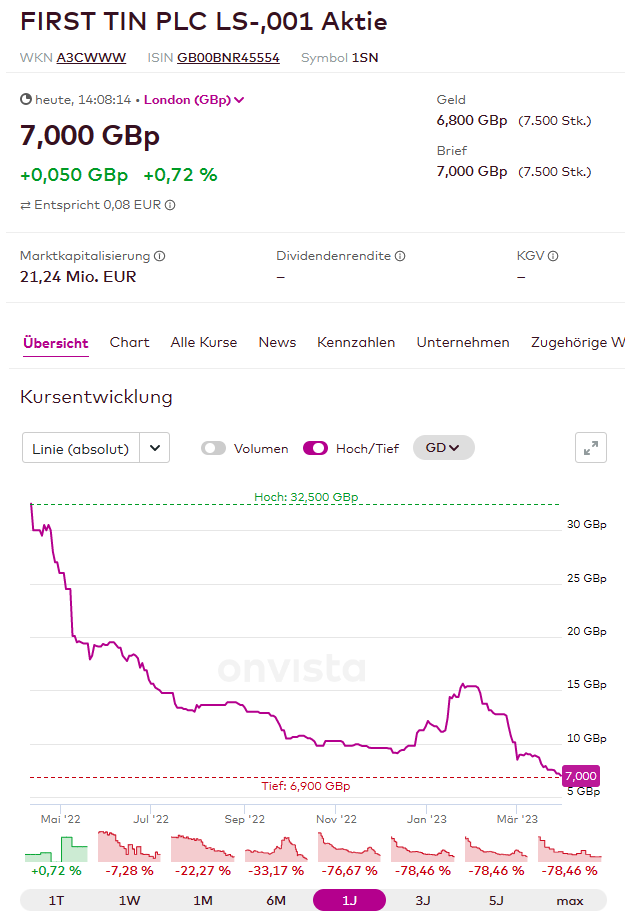Click the fullscreen expand chart icon
Viewport: 625px width, 923px height.
(x=591, y=448)
